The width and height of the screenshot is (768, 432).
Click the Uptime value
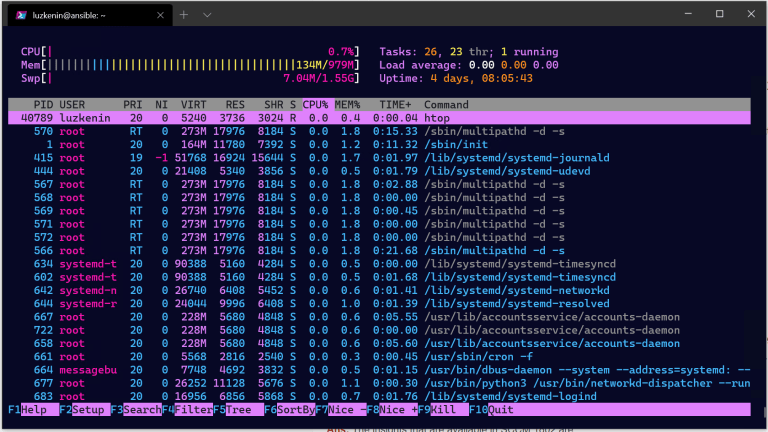tap(481, 78)
